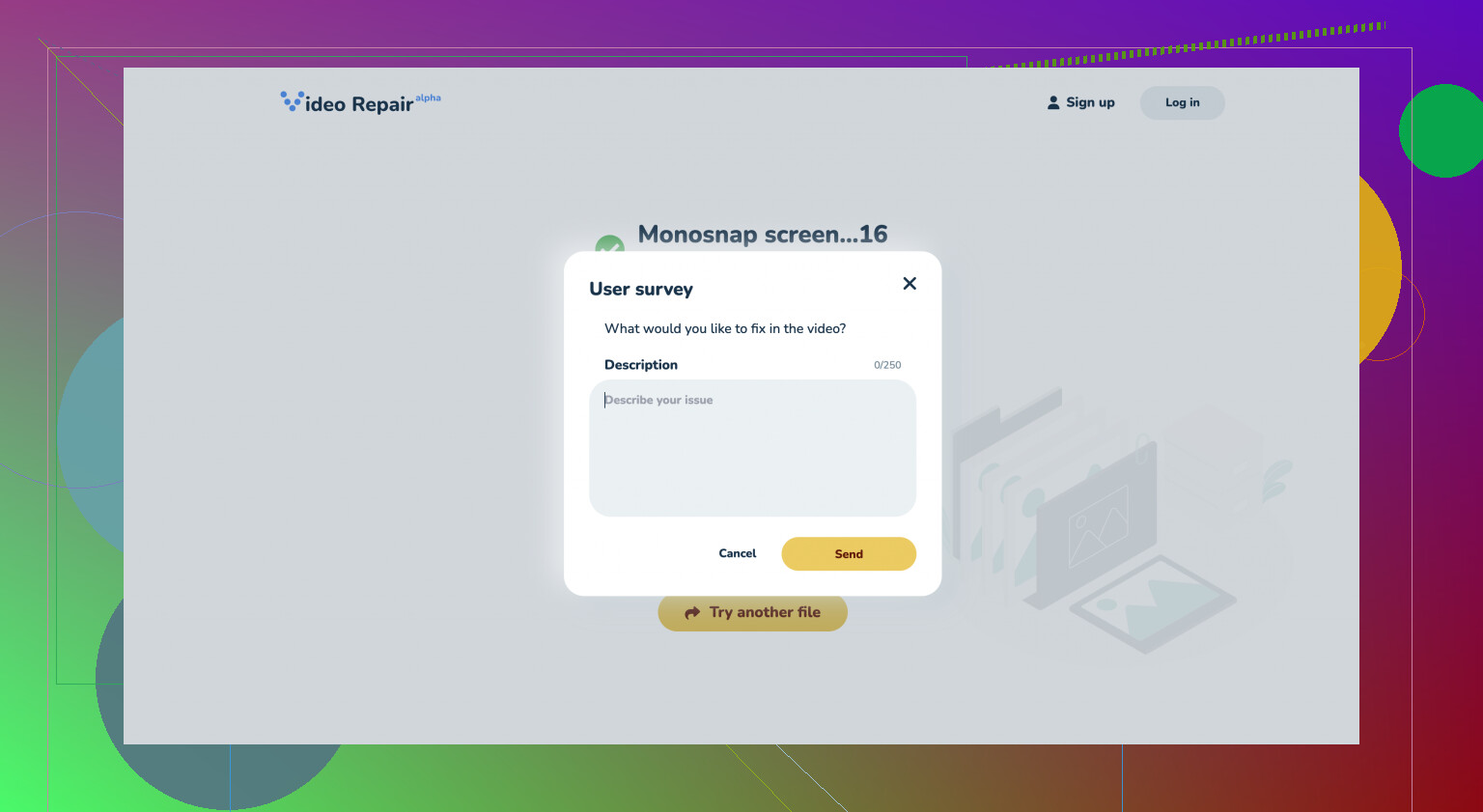Click the 0/250 character counter
The width and height of the screenshot is (1483, 812).
coord(886,366)
